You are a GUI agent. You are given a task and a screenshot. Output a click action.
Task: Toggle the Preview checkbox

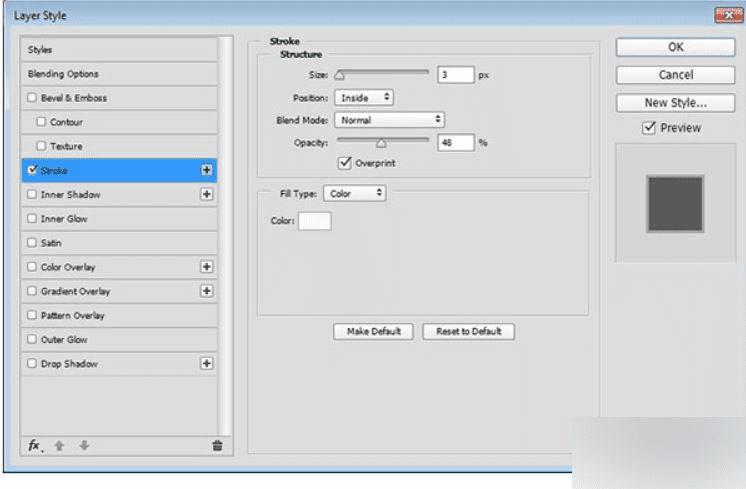coord(649,127)
